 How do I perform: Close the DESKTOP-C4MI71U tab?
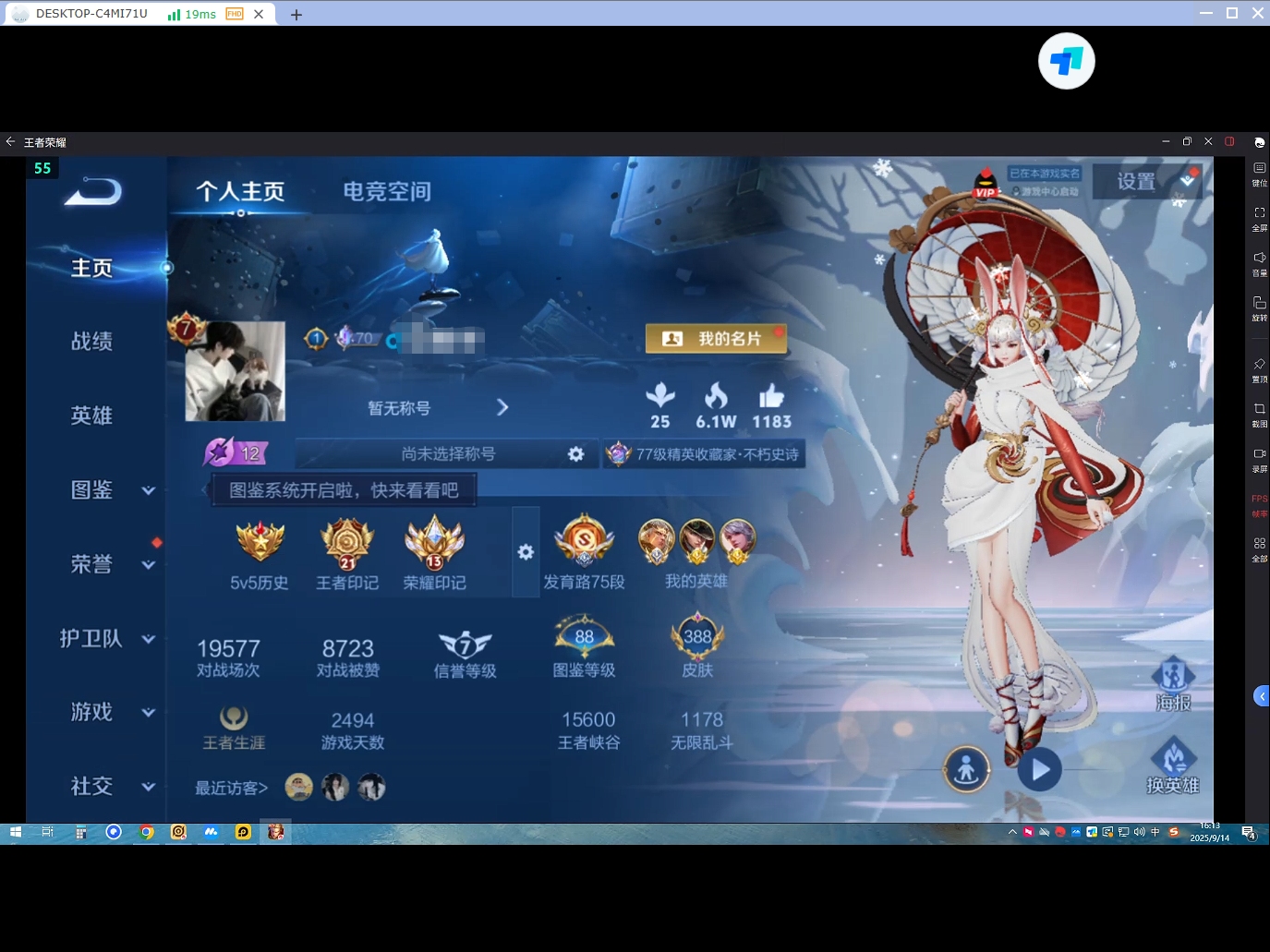pos(259,14)
